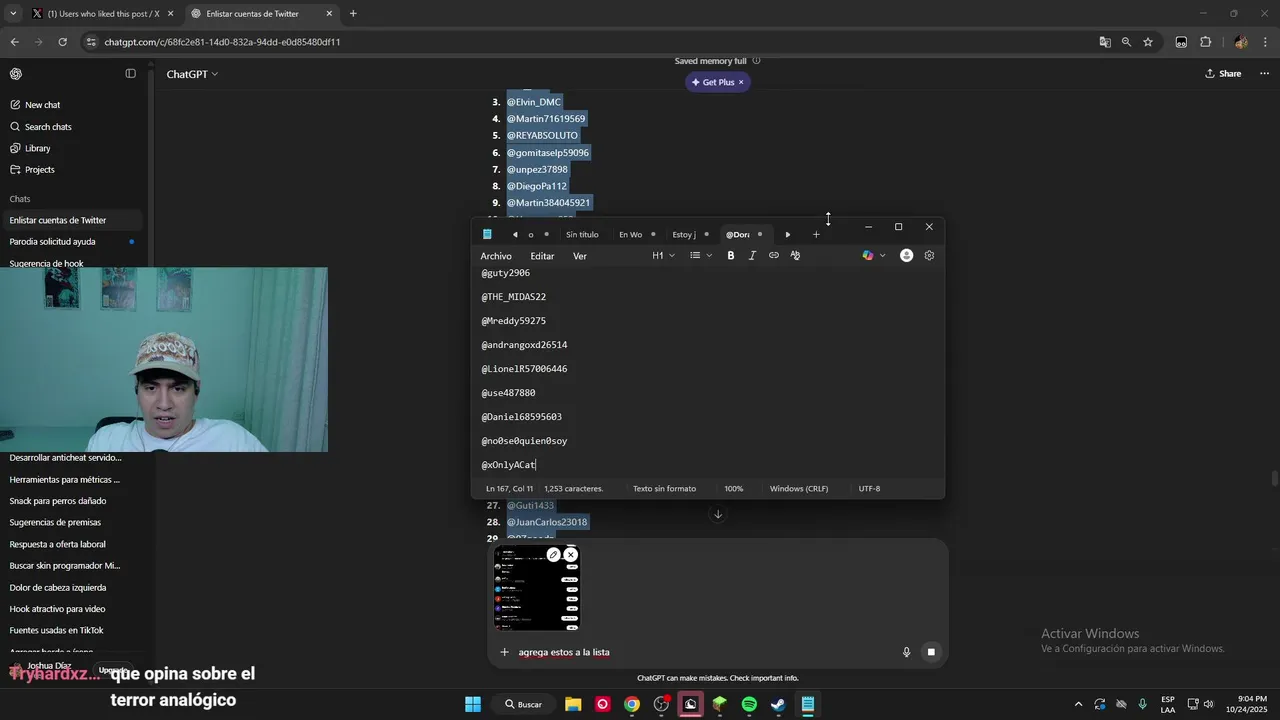Open chat 'Fuentes usadas en TikTok'

click(70, 630)
